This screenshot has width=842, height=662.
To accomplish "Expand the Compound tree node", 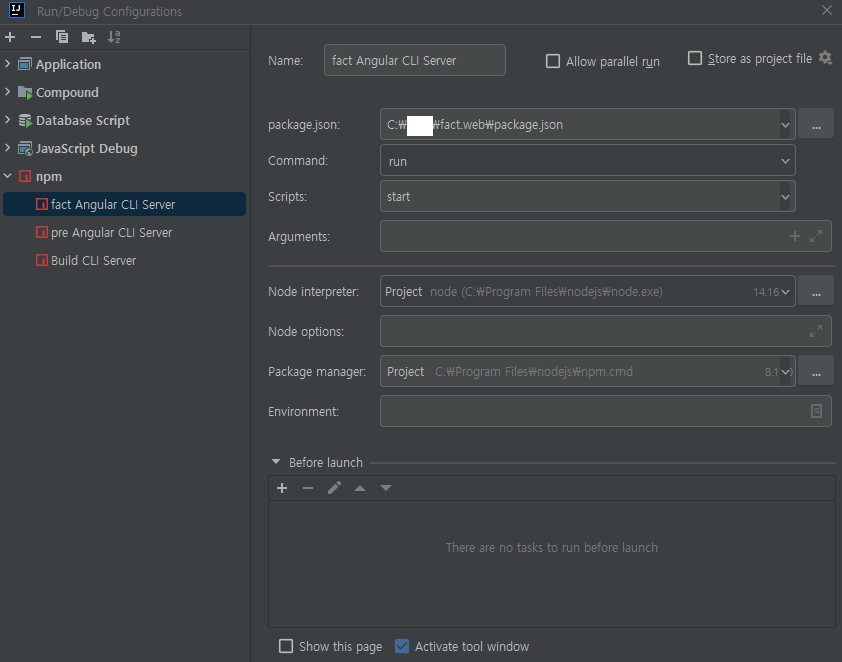I will pyautogui.click(x=8, y=92).
